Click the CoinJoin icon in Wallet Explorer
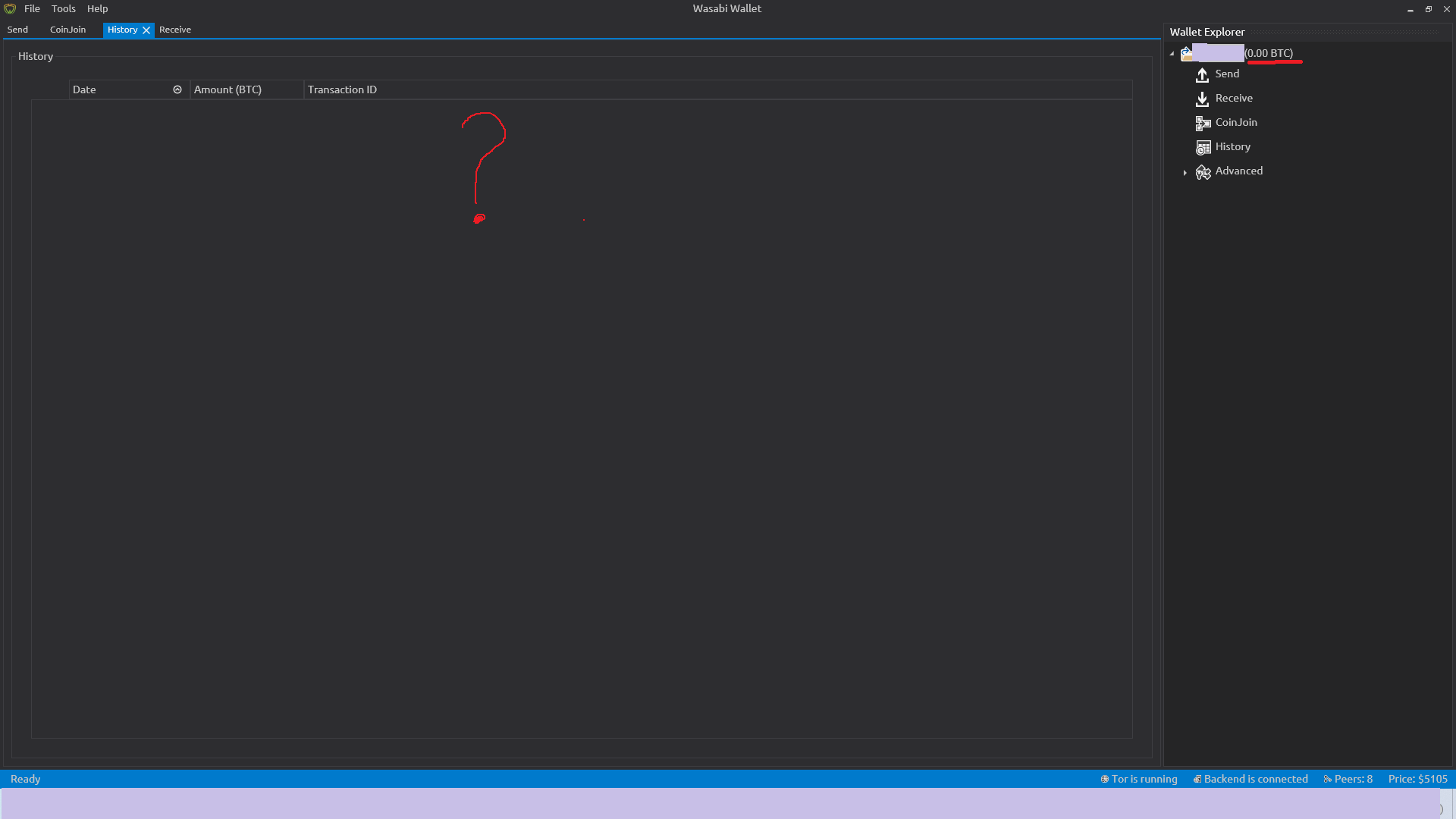1456x819 pixels. (1203, 124)
